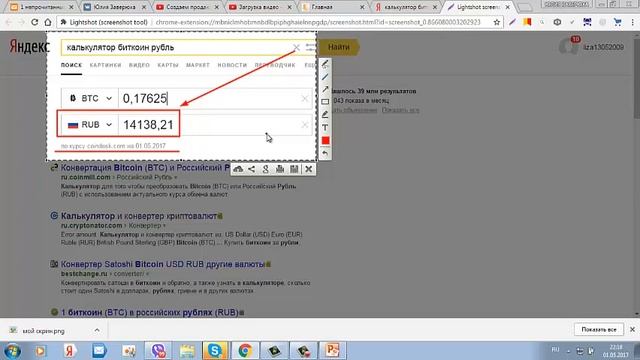Select the Lightshot Text tool
Viewport: 640px width, 360px height.
point(325,127)
